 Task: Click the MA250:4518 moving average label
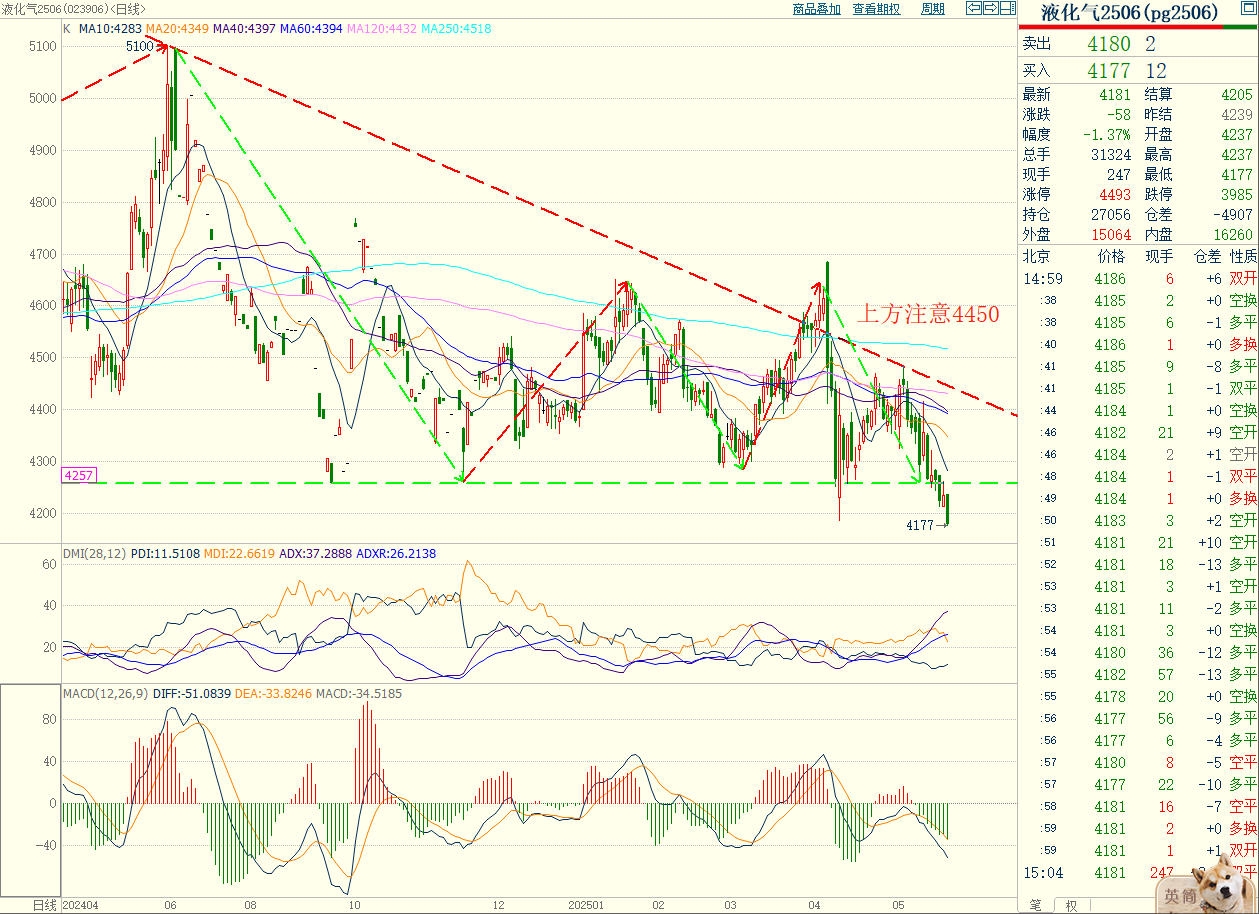click(456, 29)
